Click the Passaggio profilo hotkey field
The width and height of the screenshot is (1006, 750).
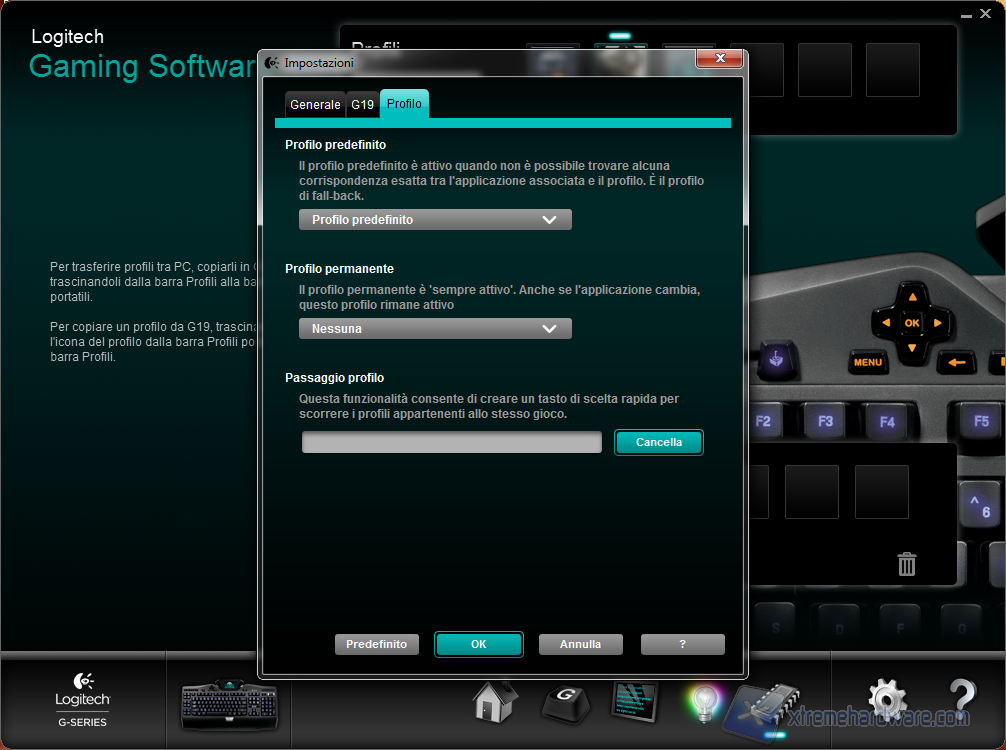tap(452, 442)
